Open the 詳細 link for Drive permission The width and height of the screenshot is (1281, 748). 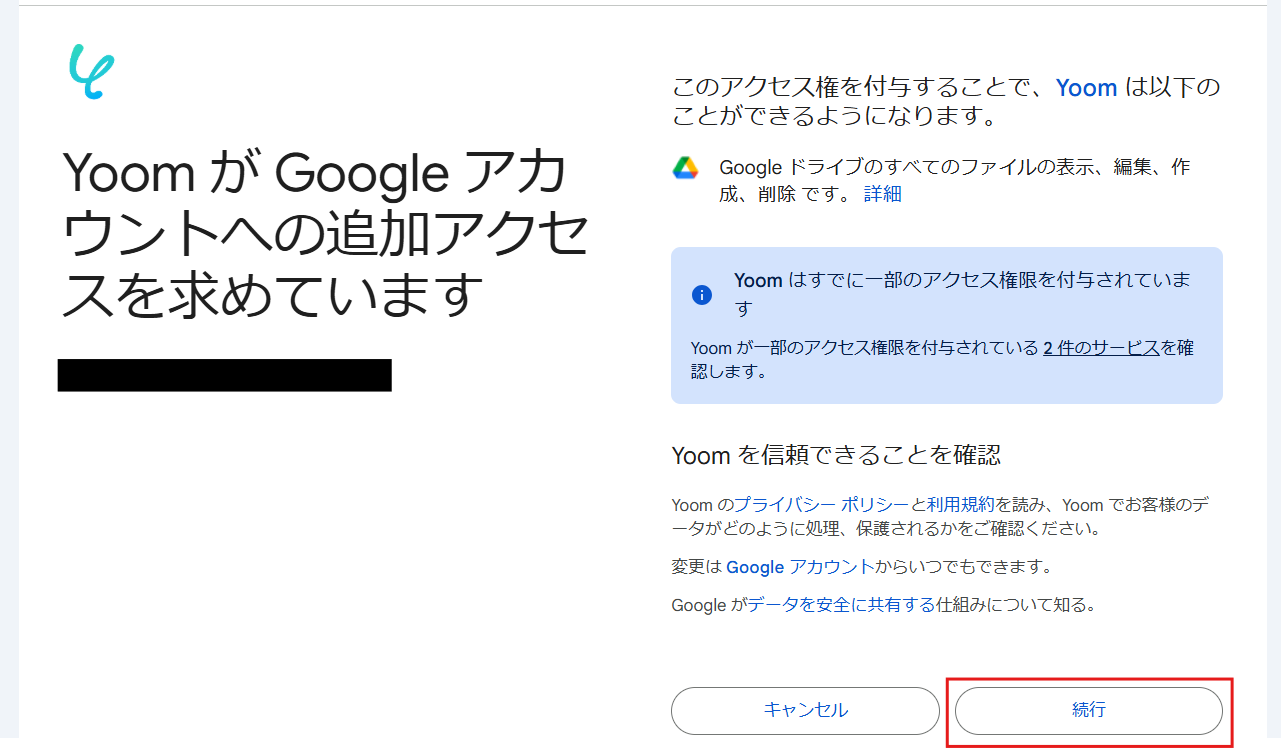pos(883,194)
